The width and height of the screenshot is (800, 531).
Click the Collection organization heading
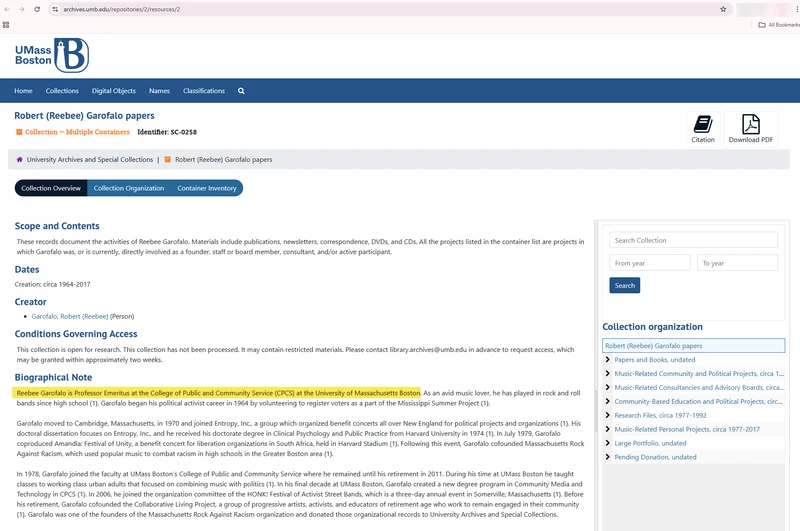pyautogui.click(x=653, y=327)
